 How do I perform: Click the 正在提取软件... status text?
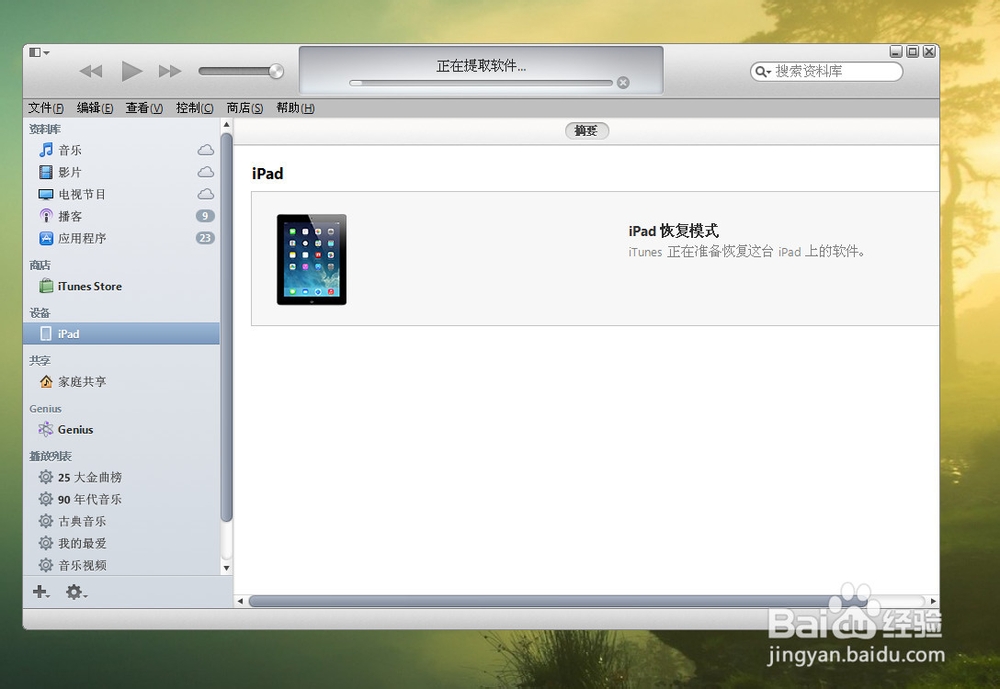(481, 66)
